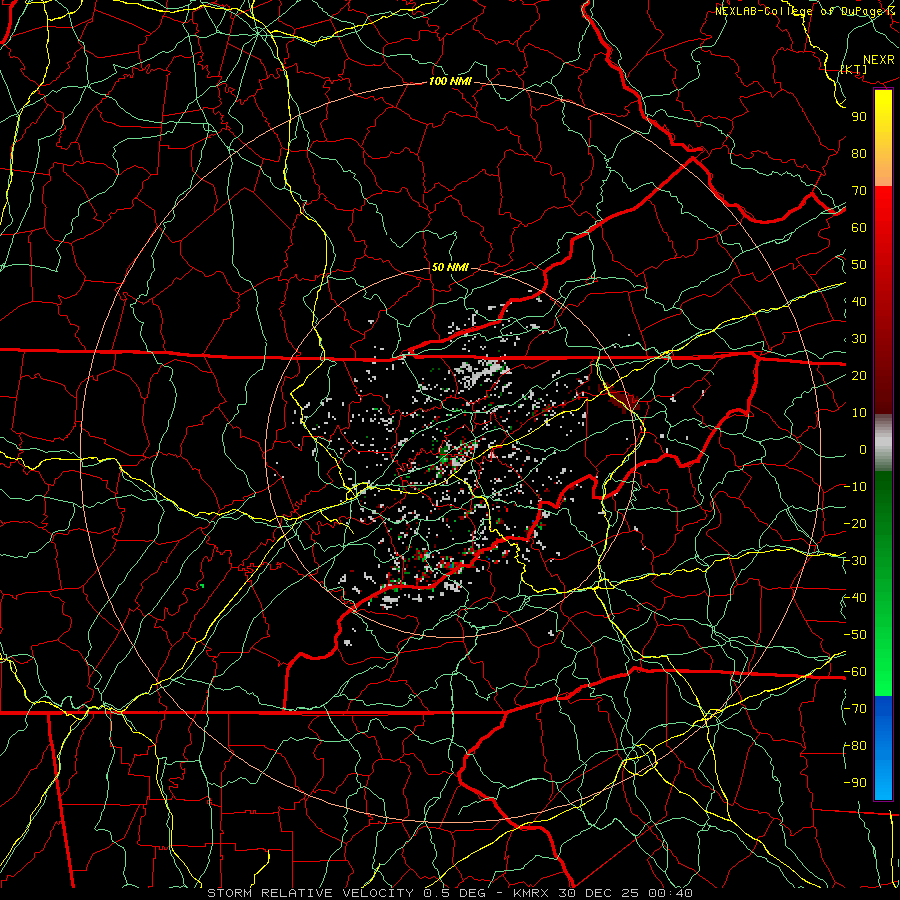Click the -90 scale value
The width and height of the screenshot is (900, 900).
(855, 783)
